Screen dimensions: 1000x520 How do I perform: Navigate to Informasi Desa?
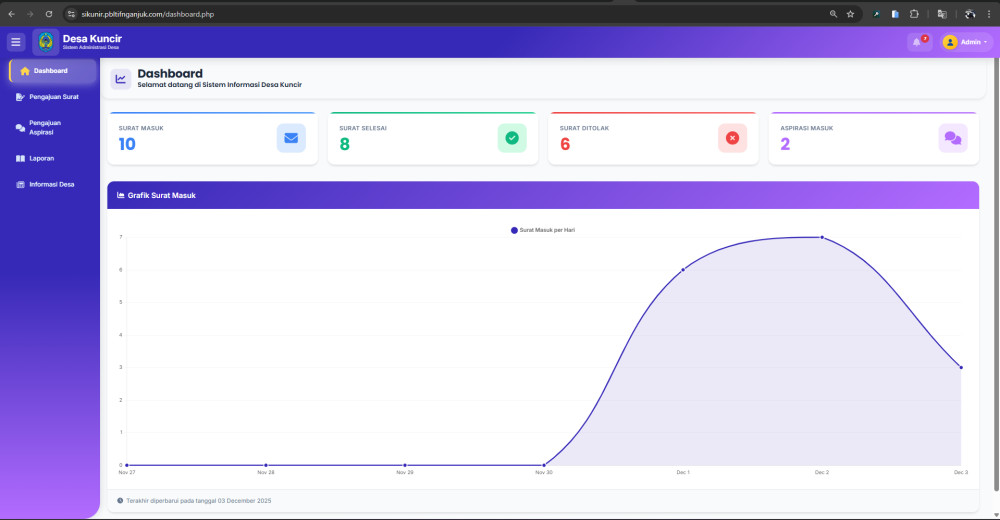click(50, 184)
